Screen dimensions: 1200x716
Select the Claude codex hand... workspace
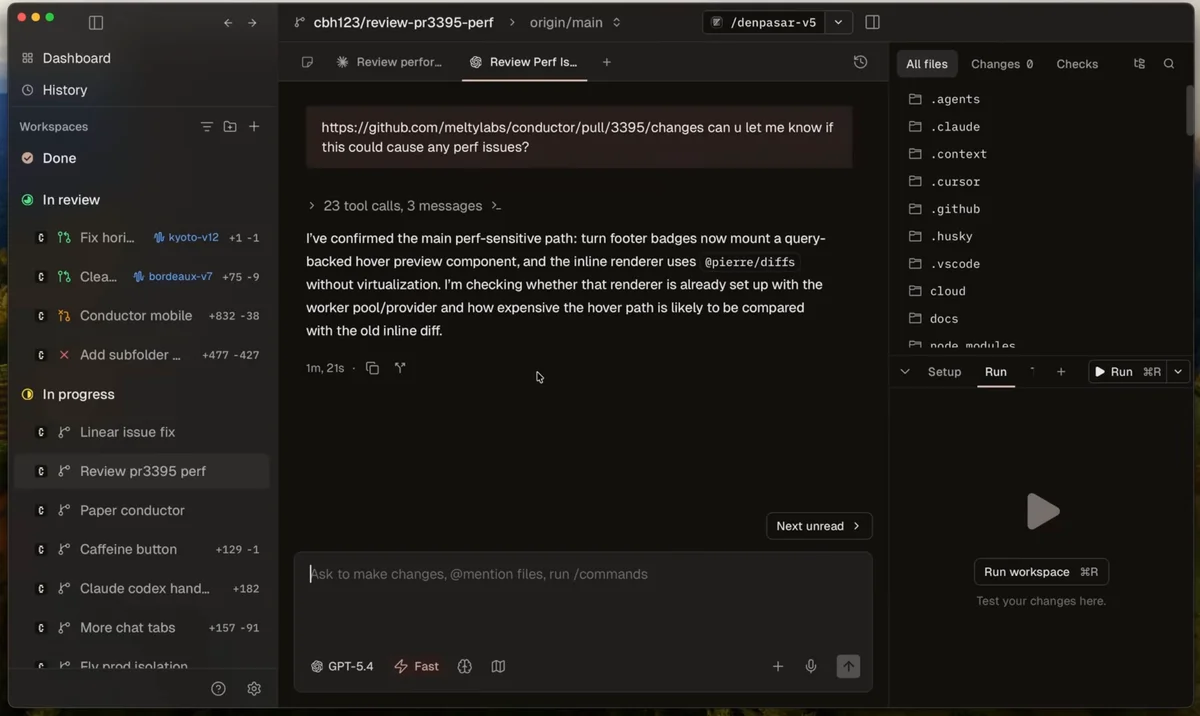coord(142,588)
